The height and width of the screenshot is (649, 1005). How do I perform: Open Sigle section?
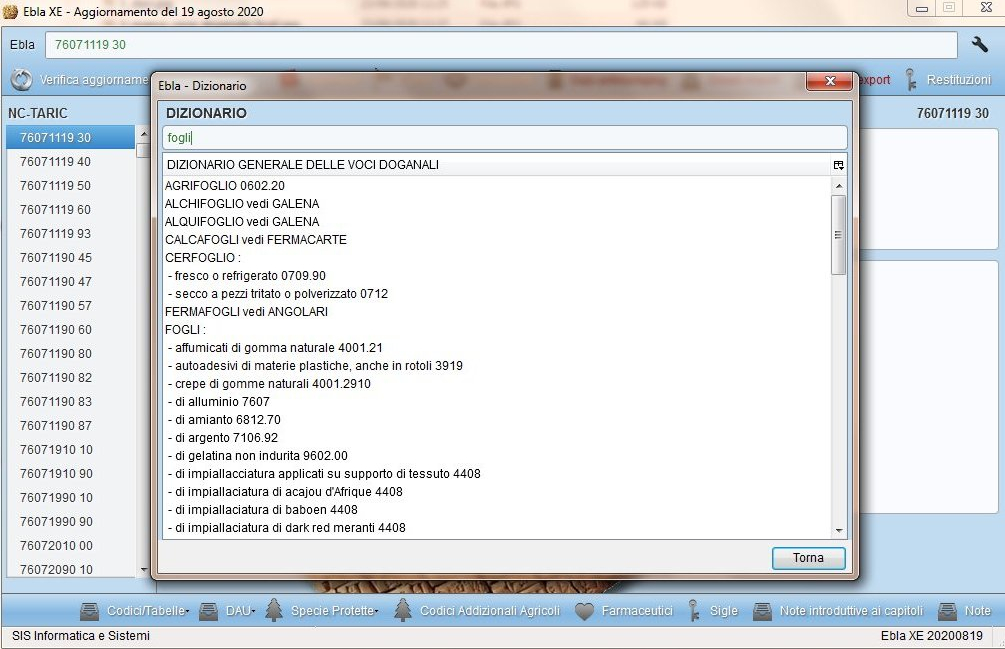click(724, 611)
